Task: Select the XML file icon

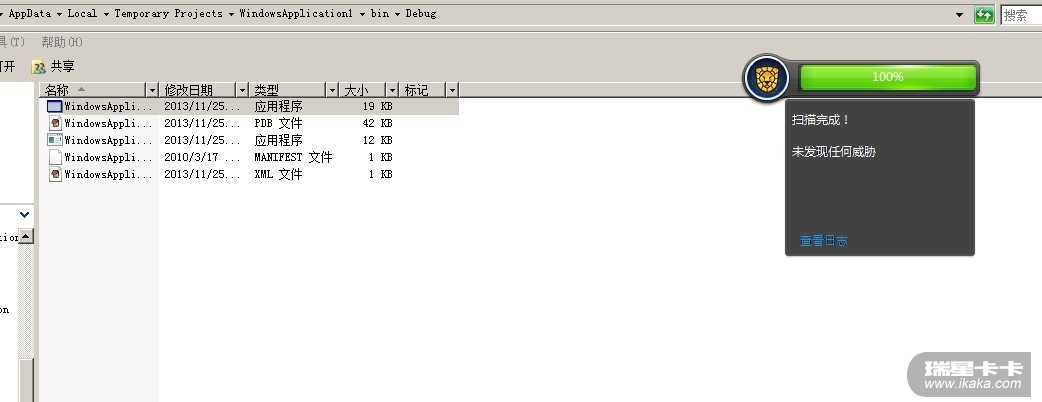Action: tap(55, 174)
